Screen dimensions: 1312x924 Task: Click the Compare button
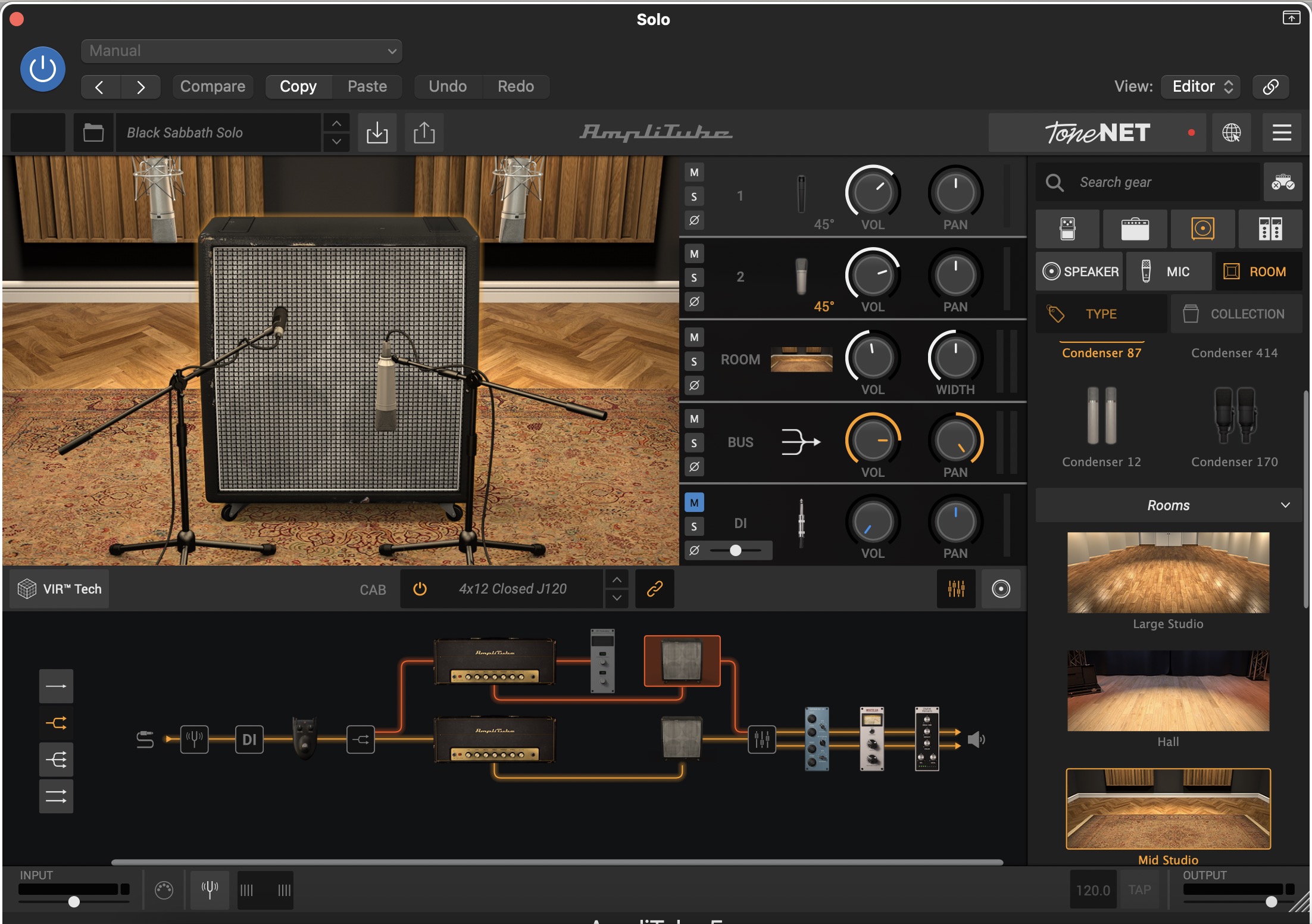[213, 87]
